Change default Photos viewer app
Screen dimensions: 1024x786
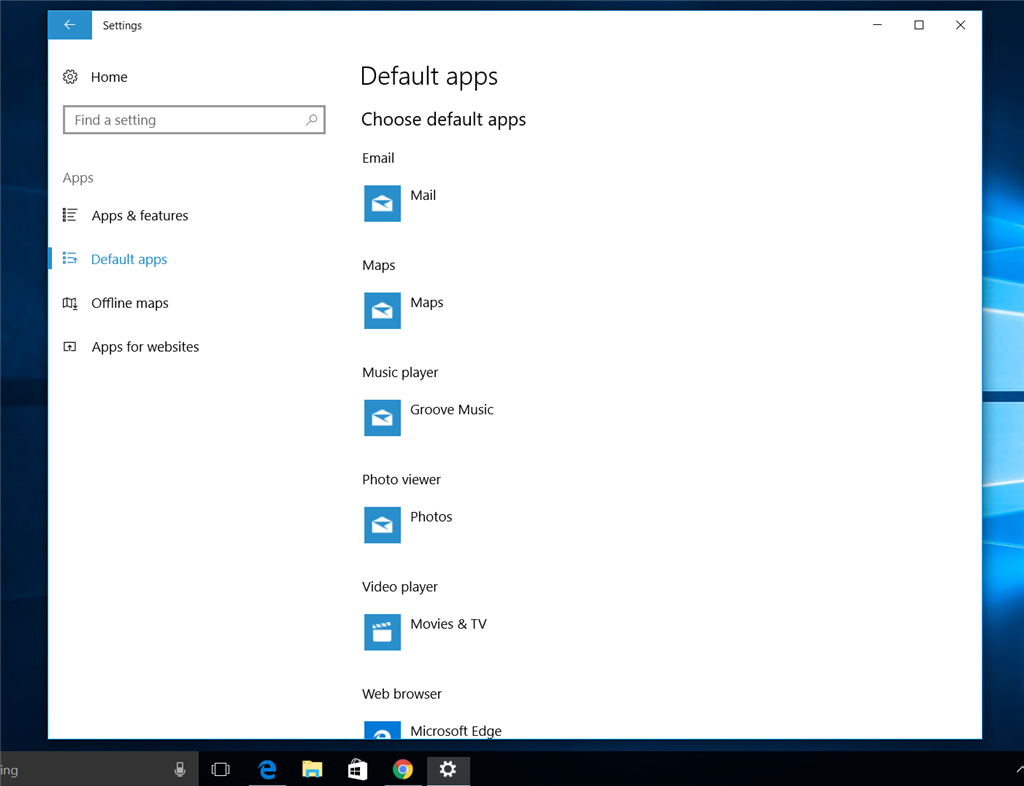[x=431, y=516]
